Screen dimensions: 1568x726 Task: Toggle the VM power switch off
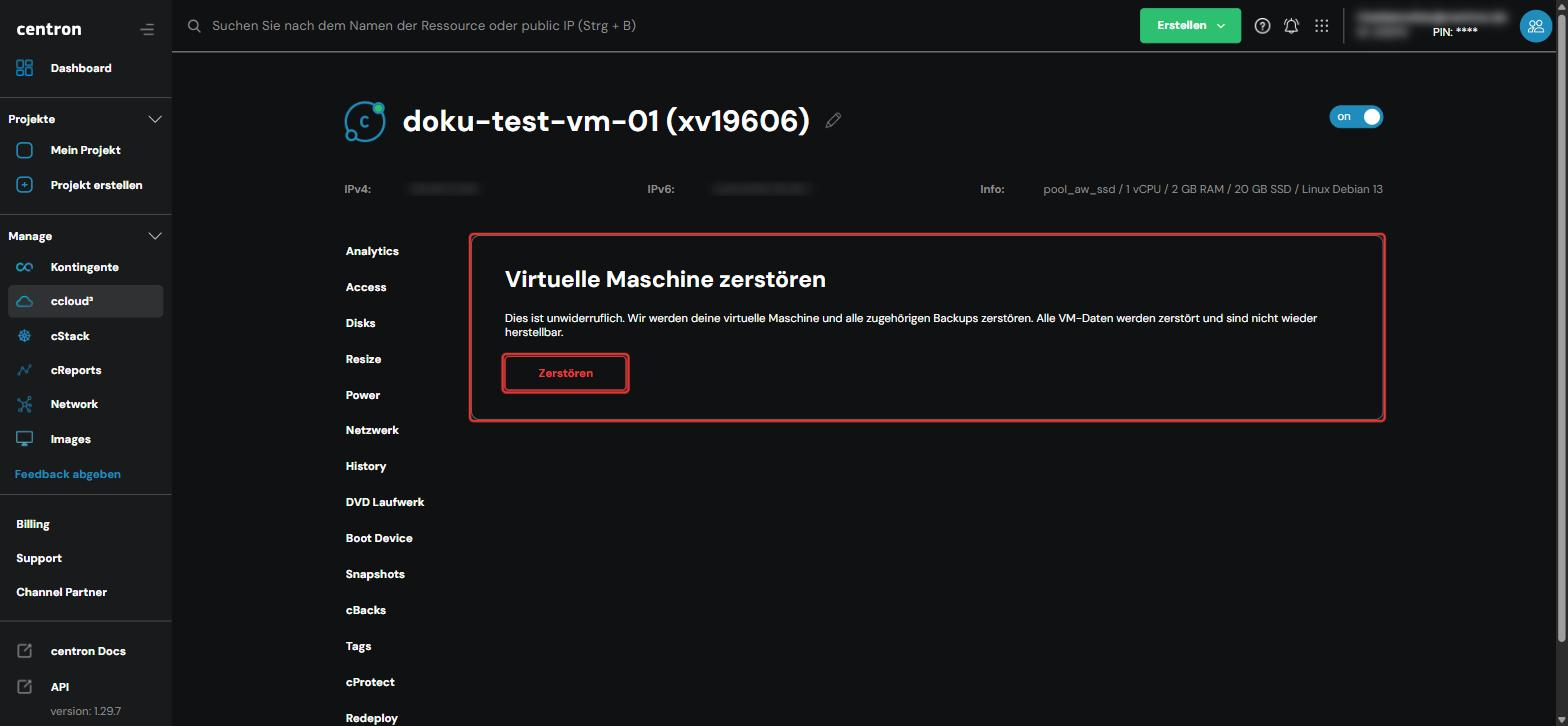click(1356, 117)
